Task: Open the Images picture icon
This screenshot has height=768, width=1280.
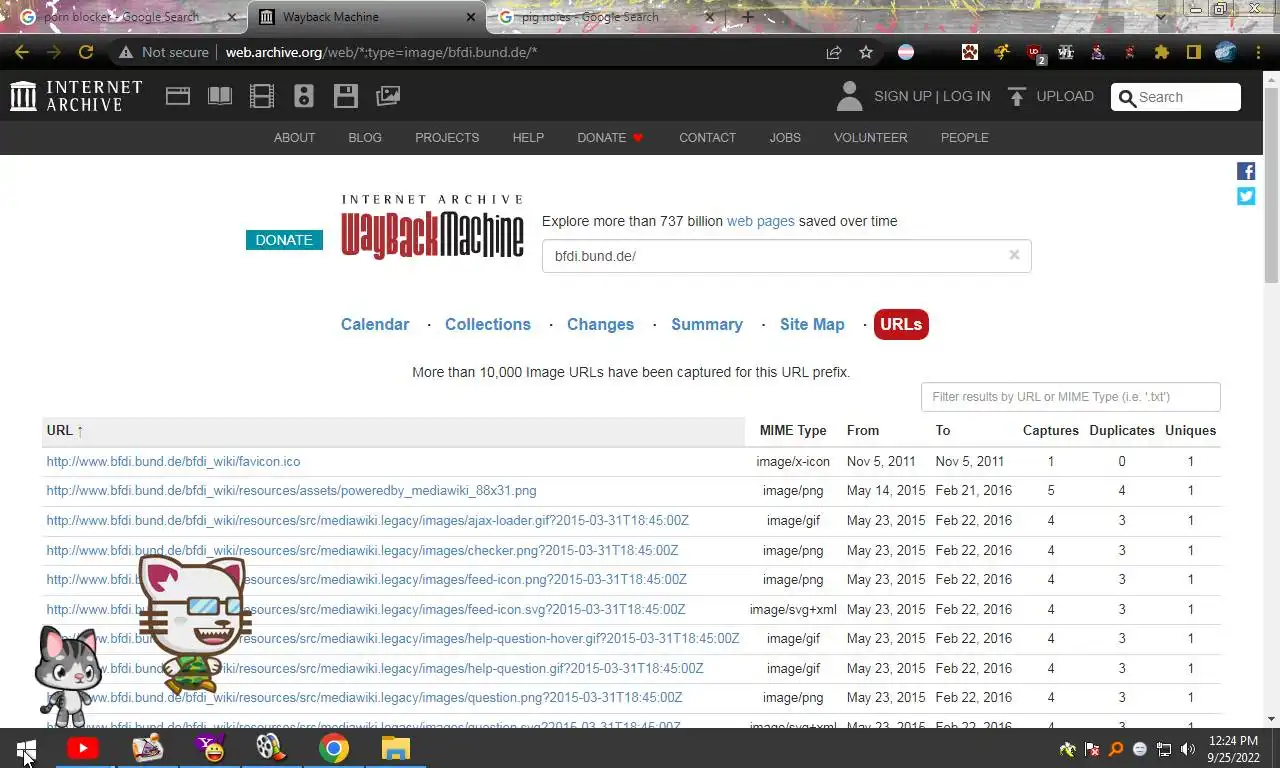Action: click(x=388, y=96)
